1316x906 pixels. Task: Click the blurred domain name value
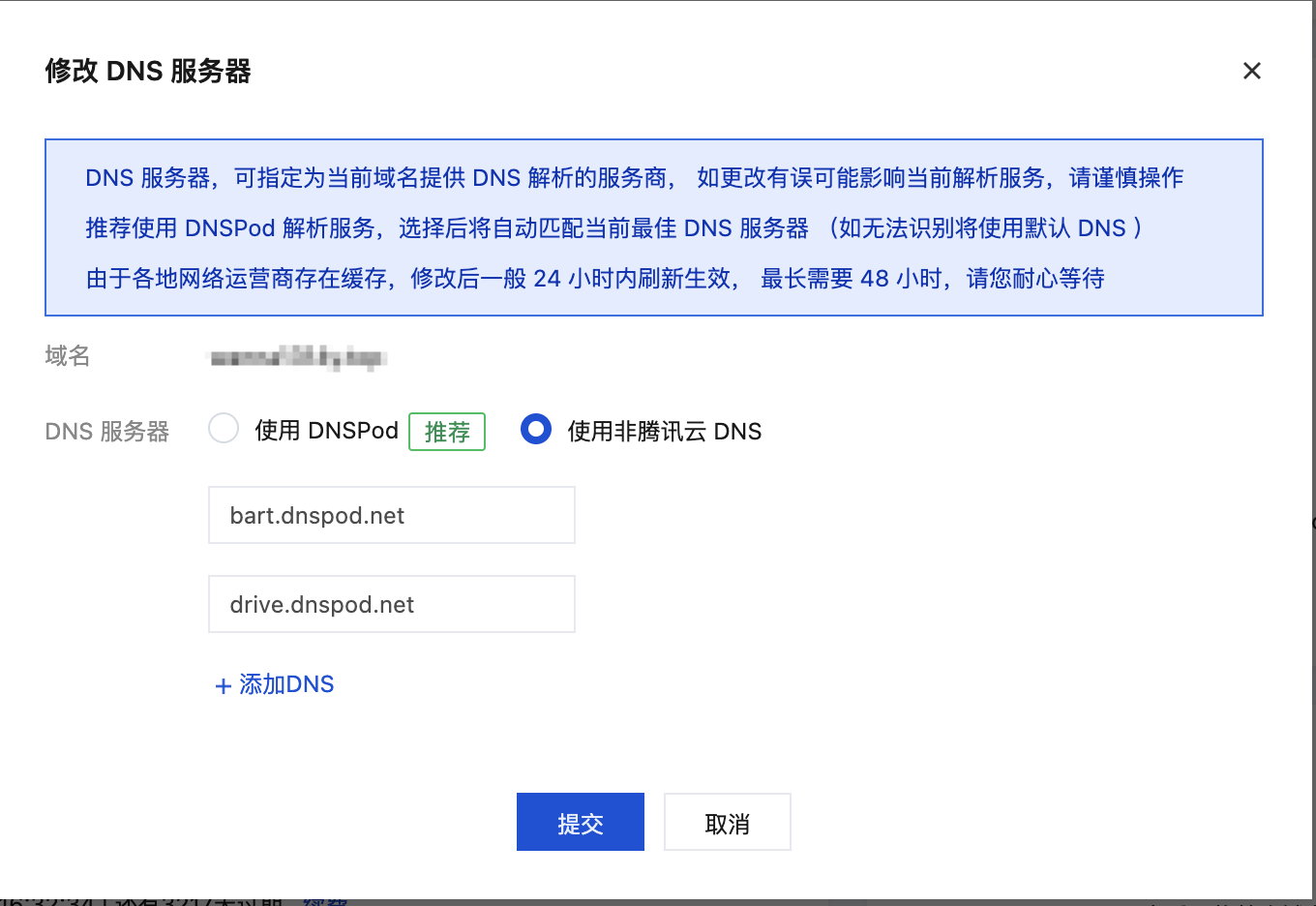click(x=298, y=358)
